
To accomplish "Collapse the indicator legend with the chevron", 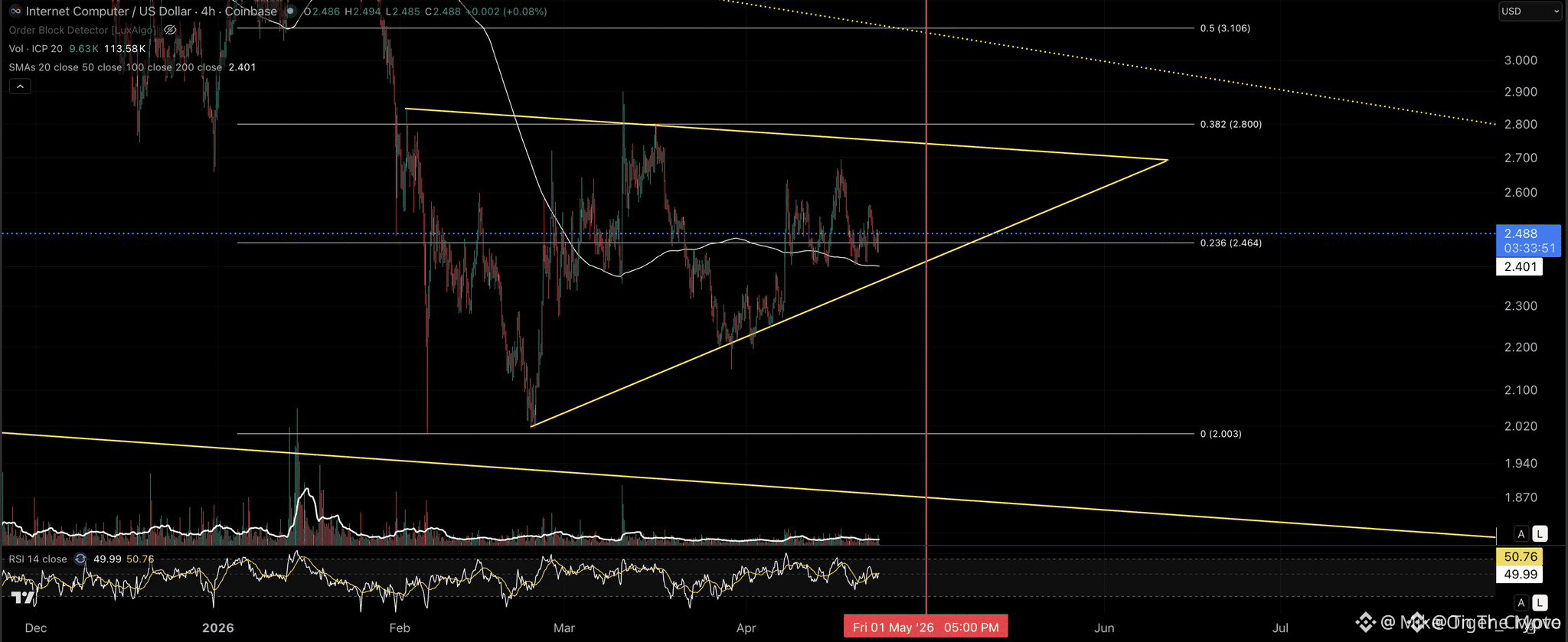I will [x=20, y=86].
